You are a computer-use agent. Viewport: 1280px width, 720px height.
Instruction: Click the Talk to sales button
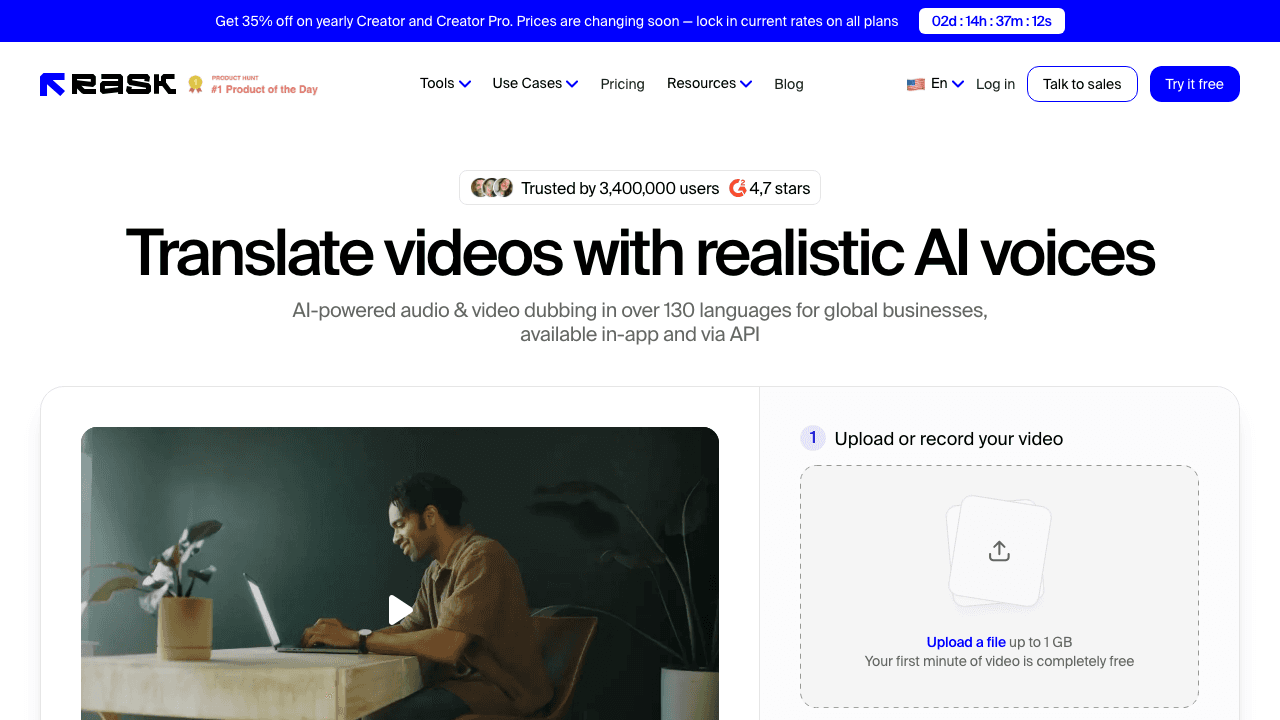click(x=1082, y=84)
